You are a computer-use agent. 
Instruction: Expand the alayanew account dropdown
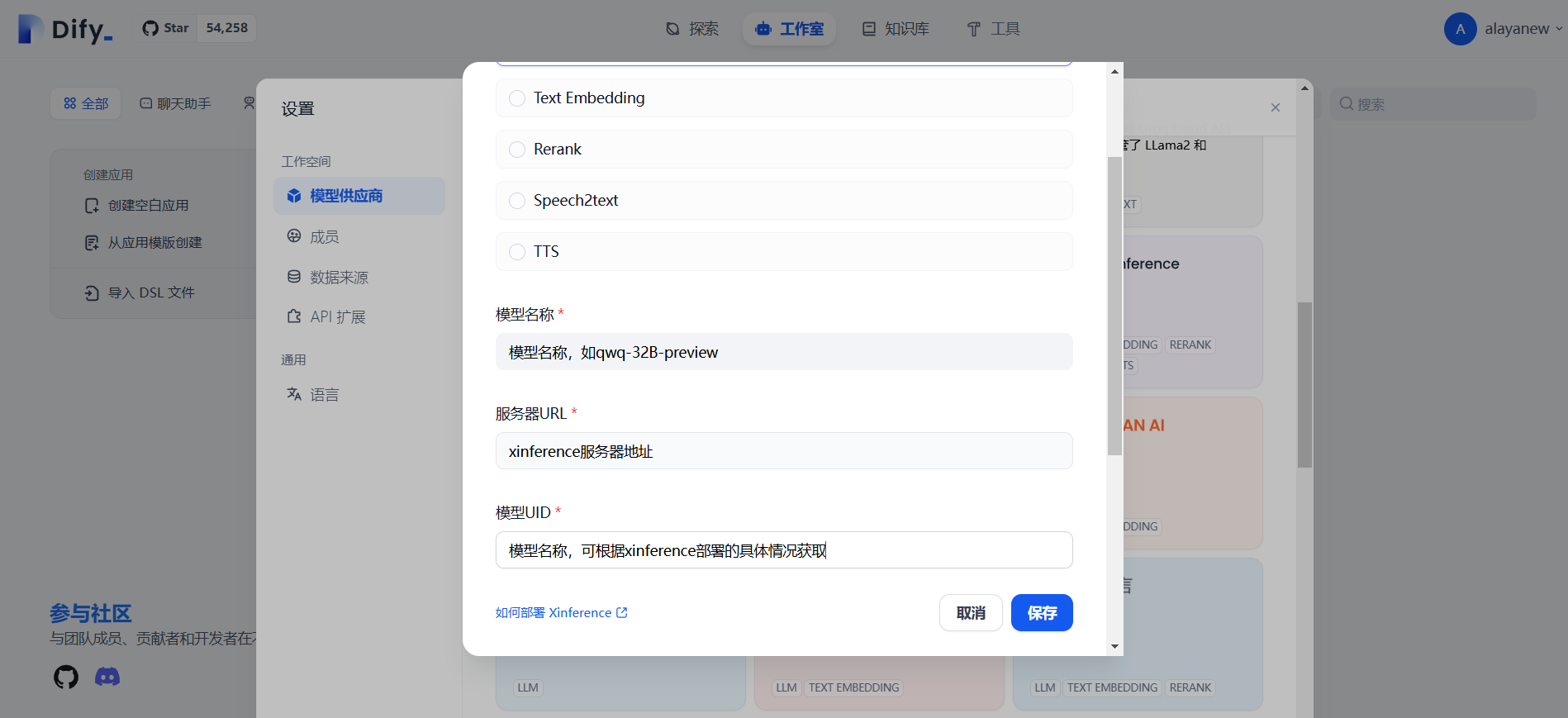(x=1558, y=29)
